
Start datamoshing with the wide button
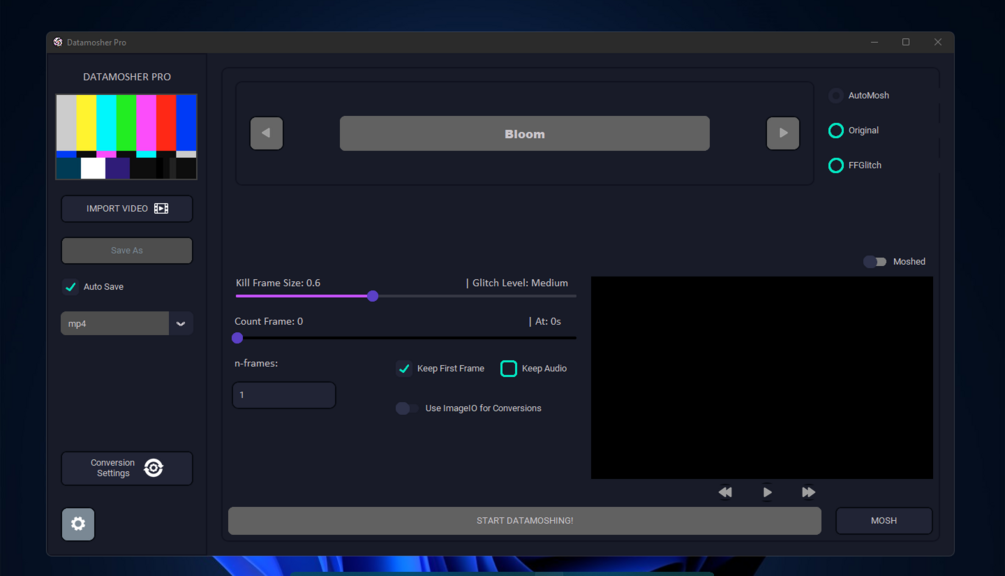(524, 521)
